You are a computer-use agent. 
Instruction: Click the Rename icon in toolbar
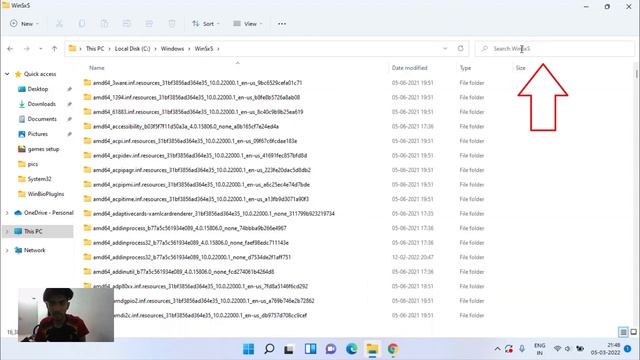click(x=127, y=24)
